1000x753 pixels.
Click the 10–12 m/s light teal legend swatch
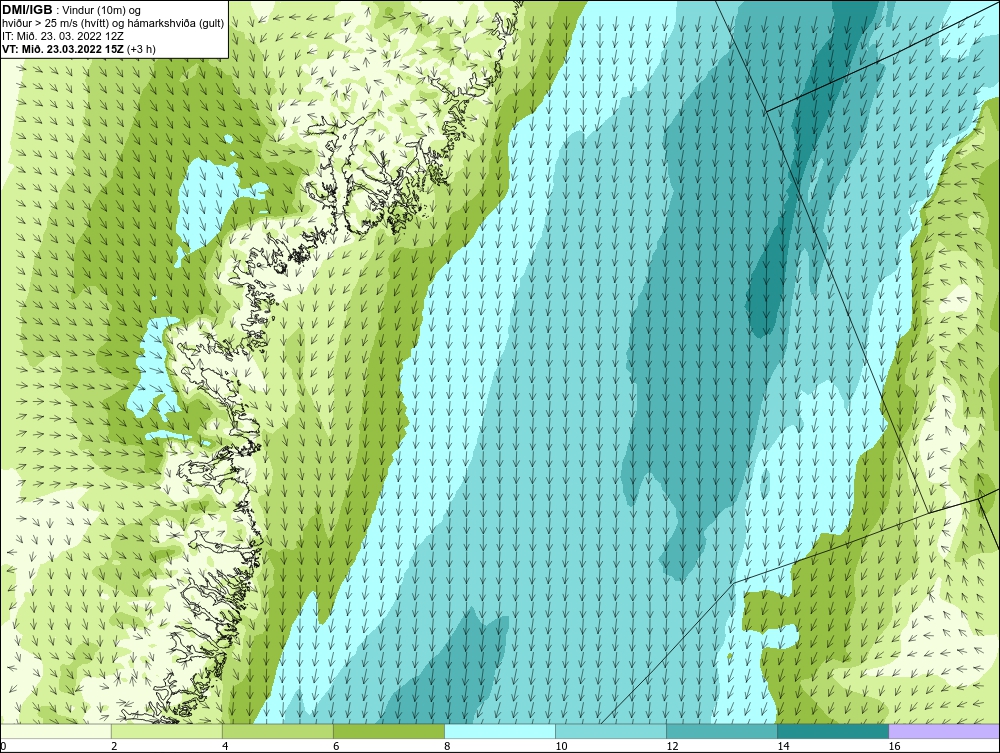[x=611, y=731]
